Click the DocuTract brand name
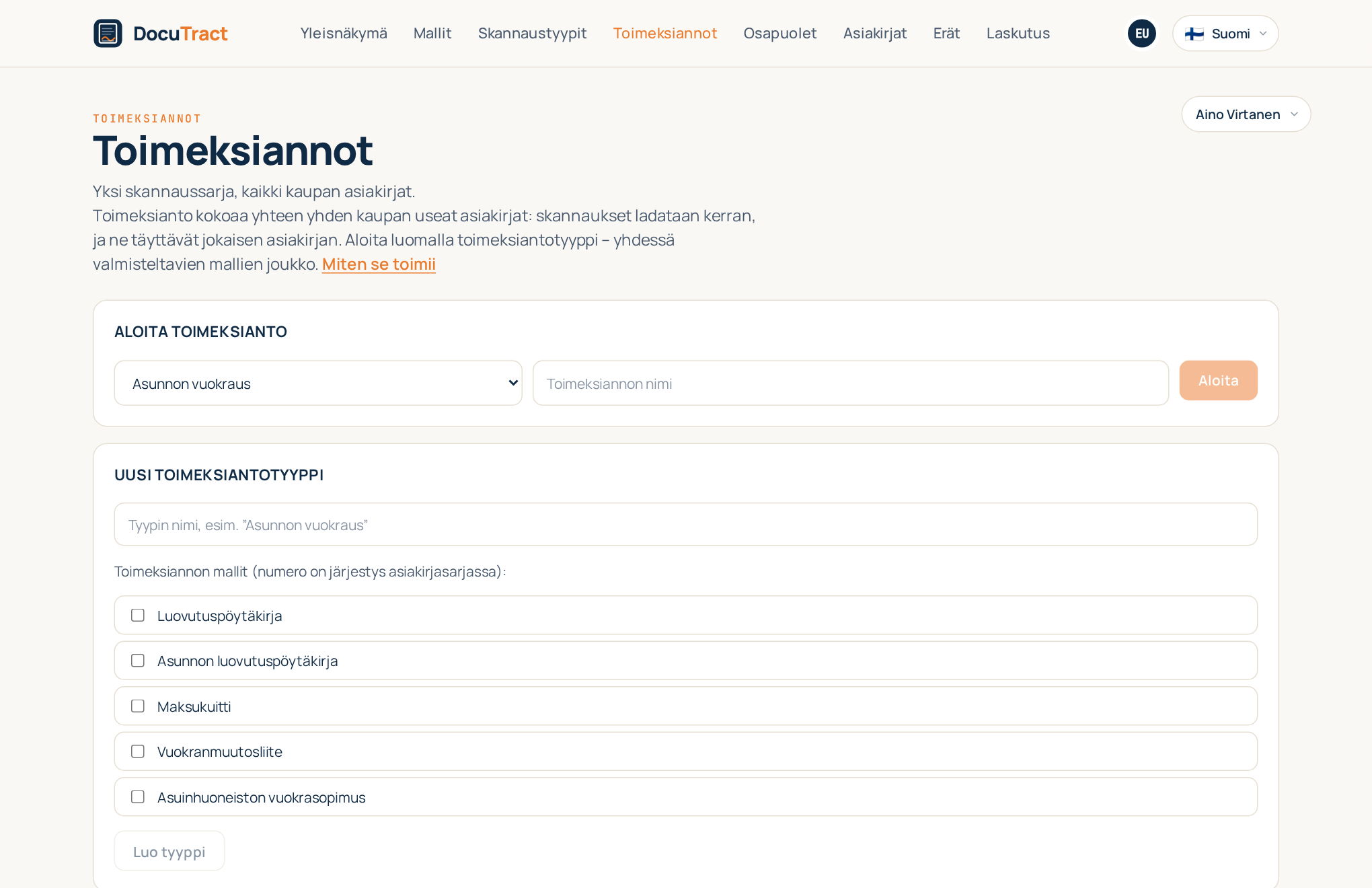 (x=180, y=33)
